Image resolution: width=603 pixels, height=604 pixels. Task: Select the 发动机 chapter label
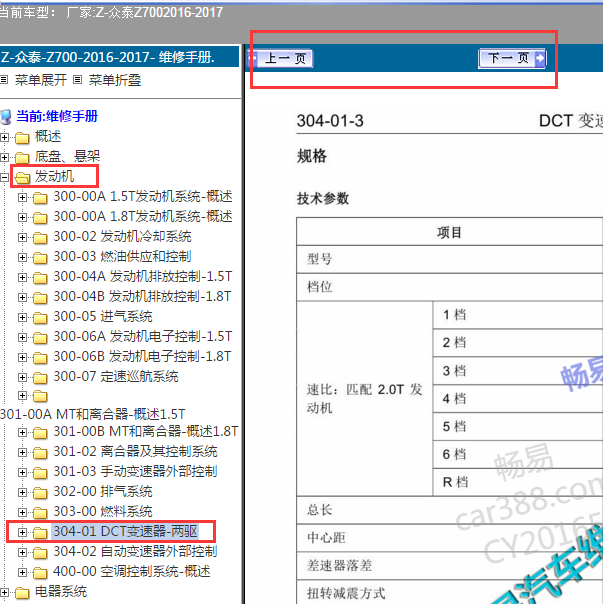(x=54, y=176)
